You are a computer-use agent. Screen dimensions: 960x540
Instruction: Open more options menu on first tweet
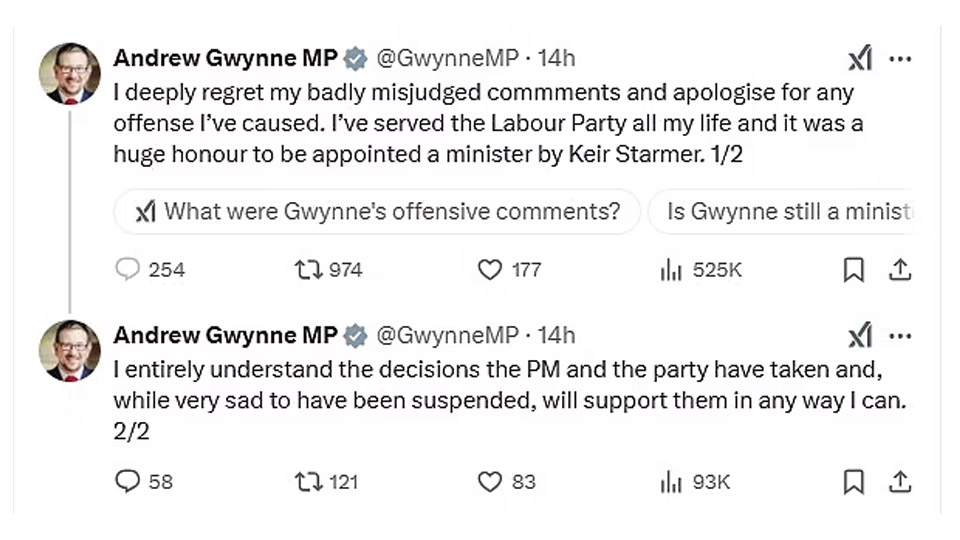click(900, 60)
